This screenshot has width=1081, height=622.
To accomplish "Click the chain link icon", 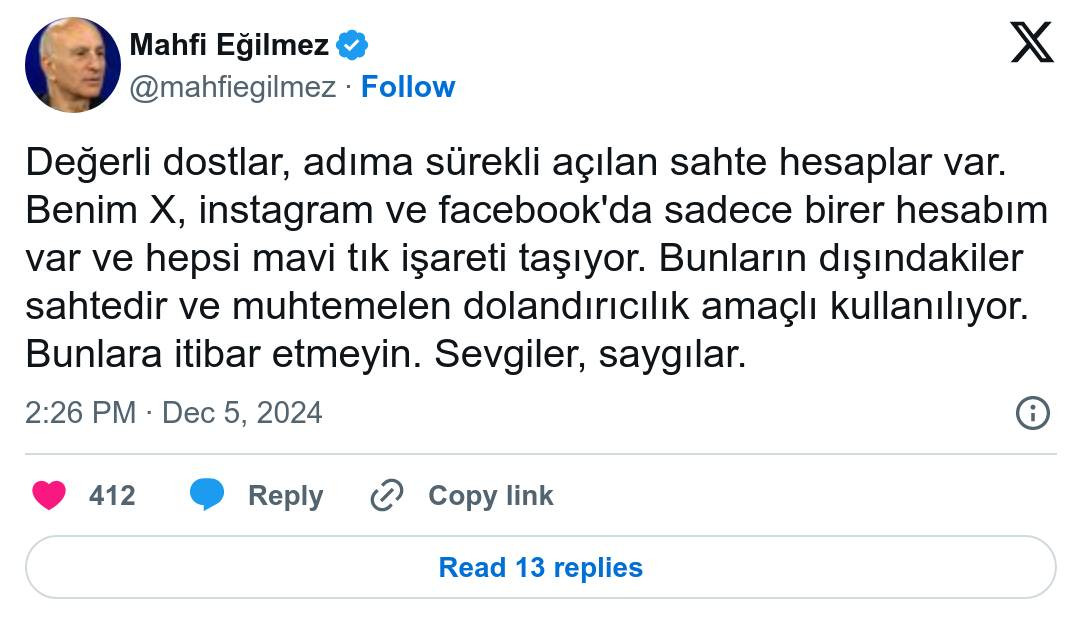I will click(x=386, y=495).
